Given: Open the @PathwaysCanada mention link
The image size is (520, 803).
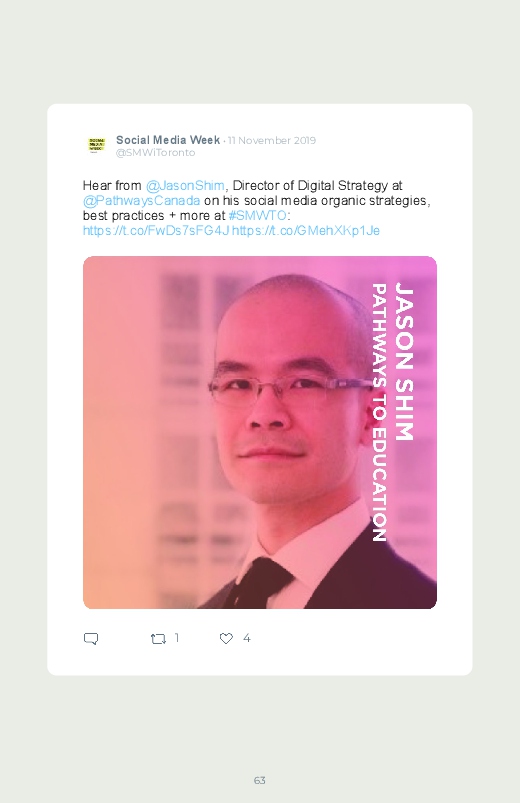Looking at the screenshot, I should 141,200.
